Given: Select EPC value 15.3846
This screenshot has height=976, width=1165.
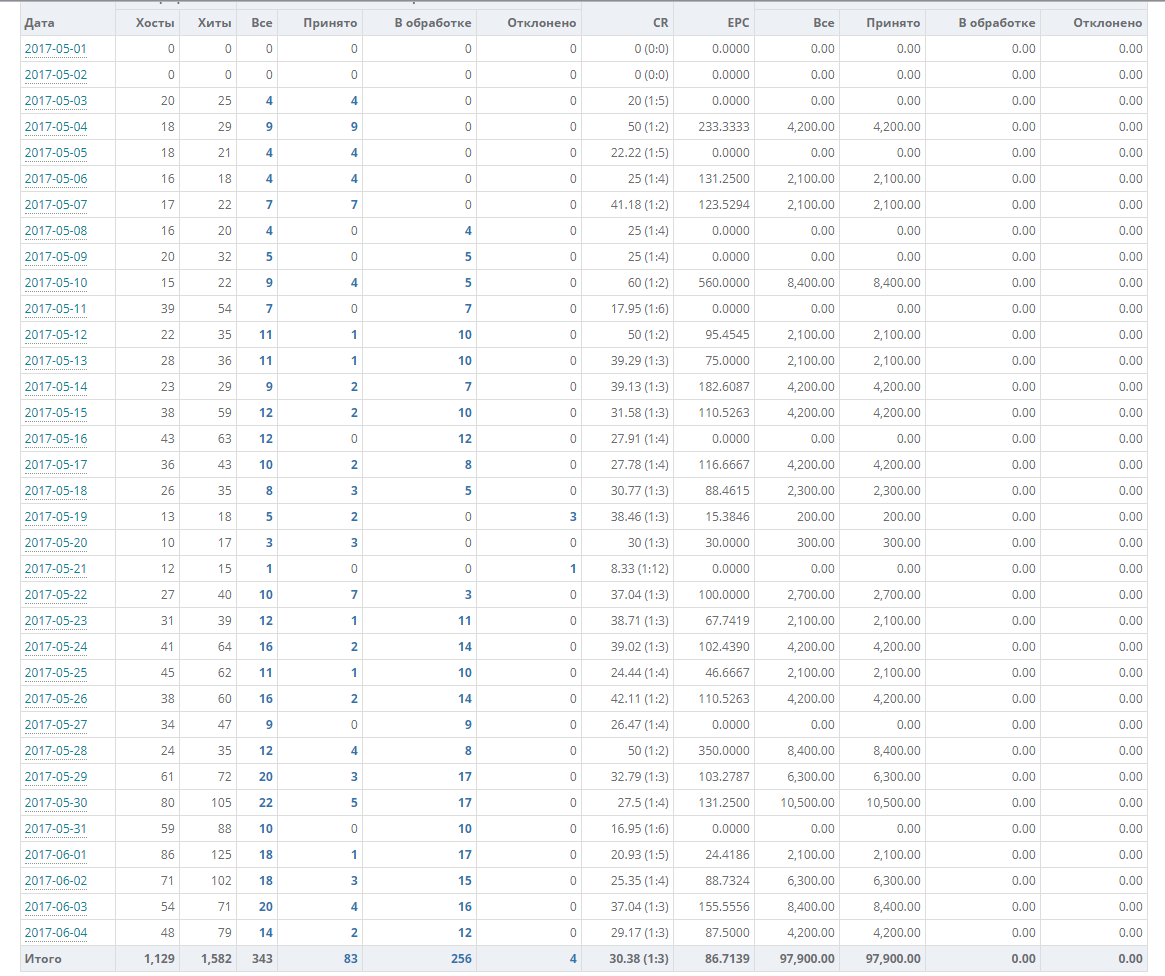Looking at the screenshot, I should [727, 517].
